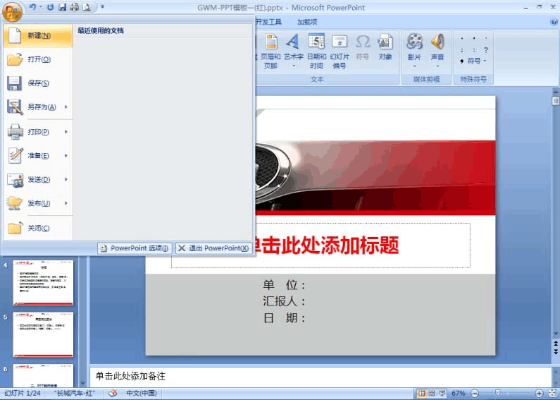Click the PowerPoint 选项(I) button
The height and width of the screenshot is (400, 560).
pyautogui.click(x=135, y=248)
